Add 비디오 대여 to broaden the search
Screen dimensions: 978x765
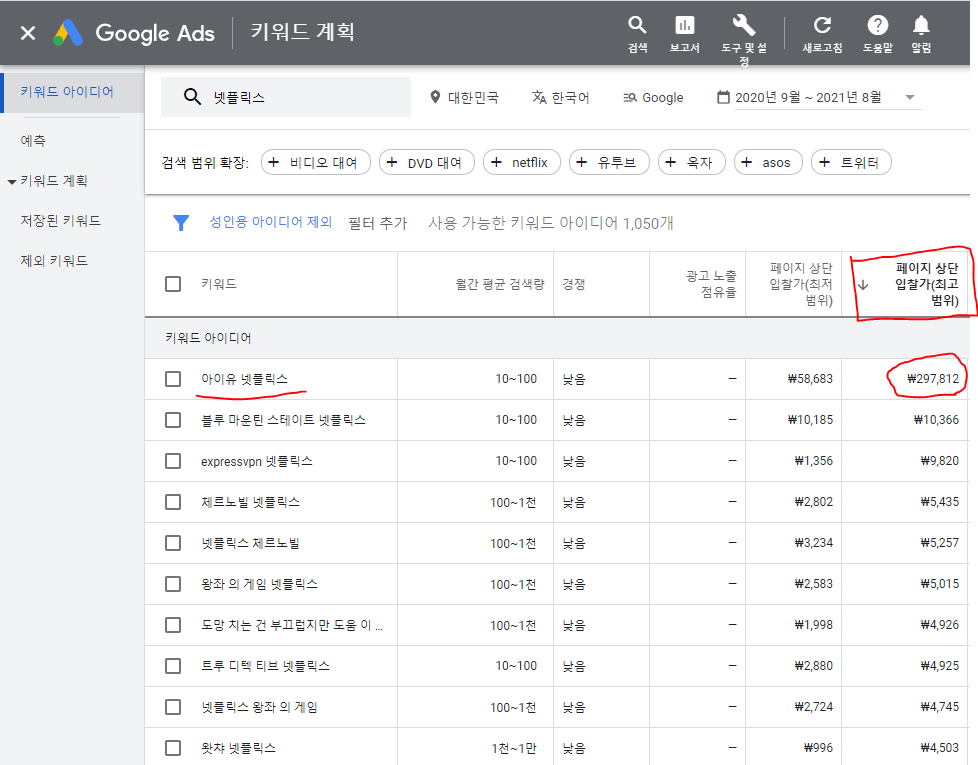[x=316, y=162]
